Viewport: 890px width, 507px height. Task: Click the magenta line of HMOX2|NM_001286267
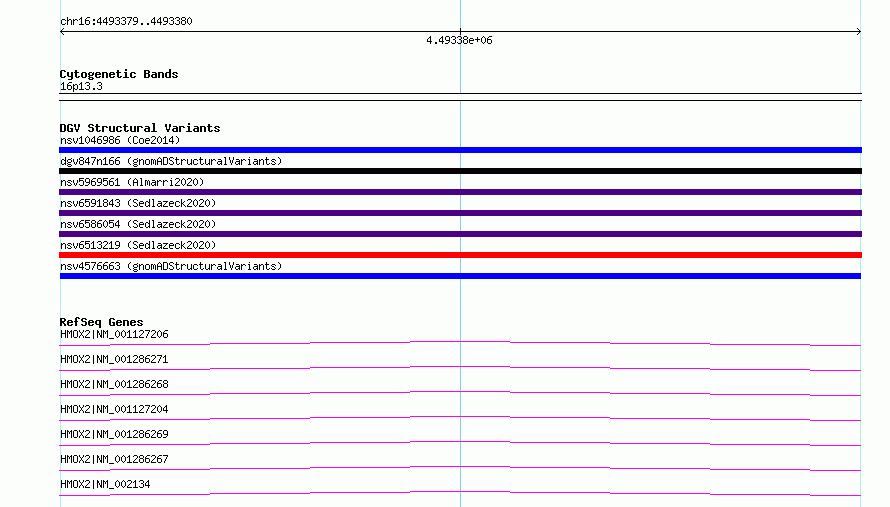tap(460, 468)
